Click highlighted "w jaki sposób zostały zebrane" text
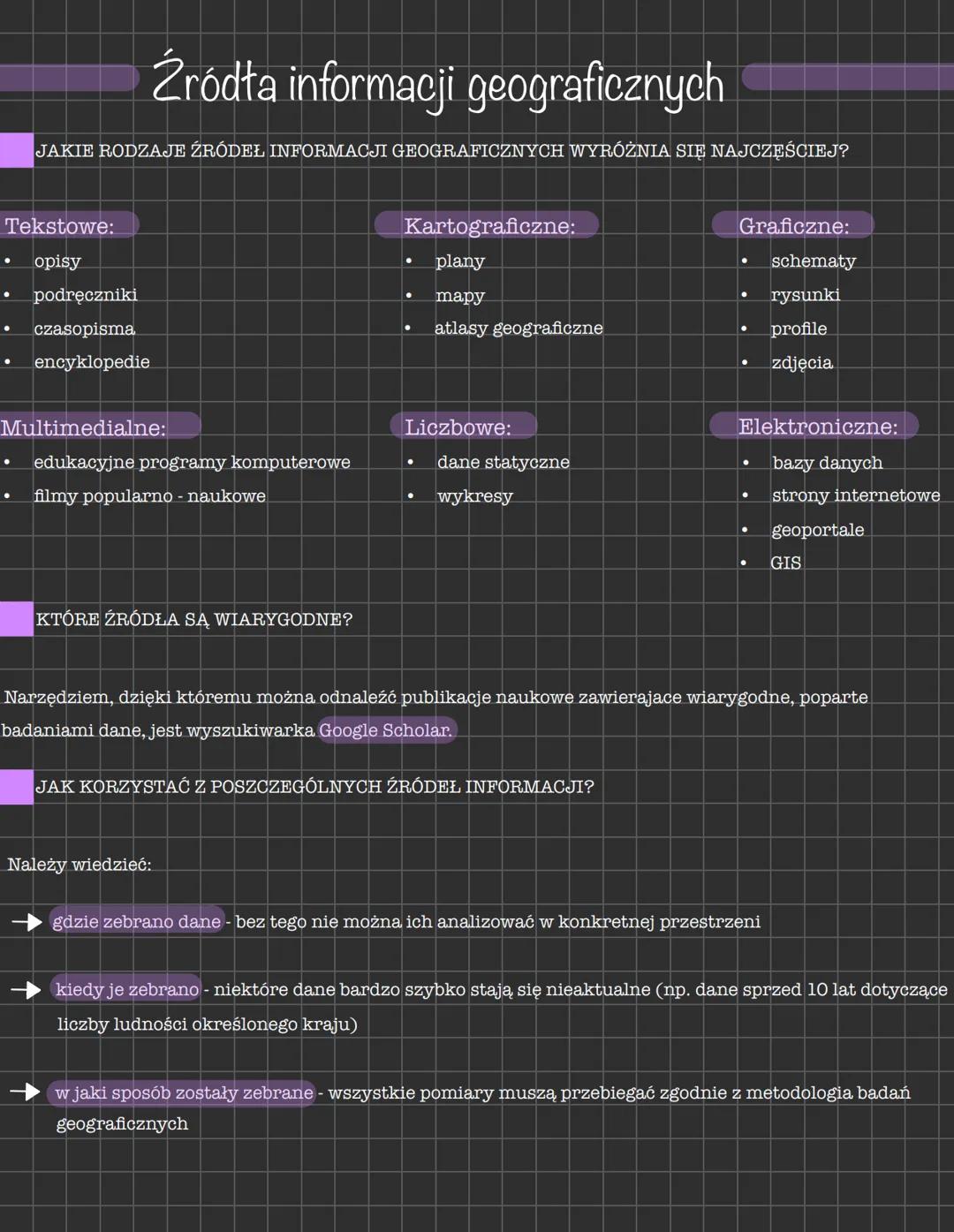This screenshot has height=1232, width=954. (184, 1092)
